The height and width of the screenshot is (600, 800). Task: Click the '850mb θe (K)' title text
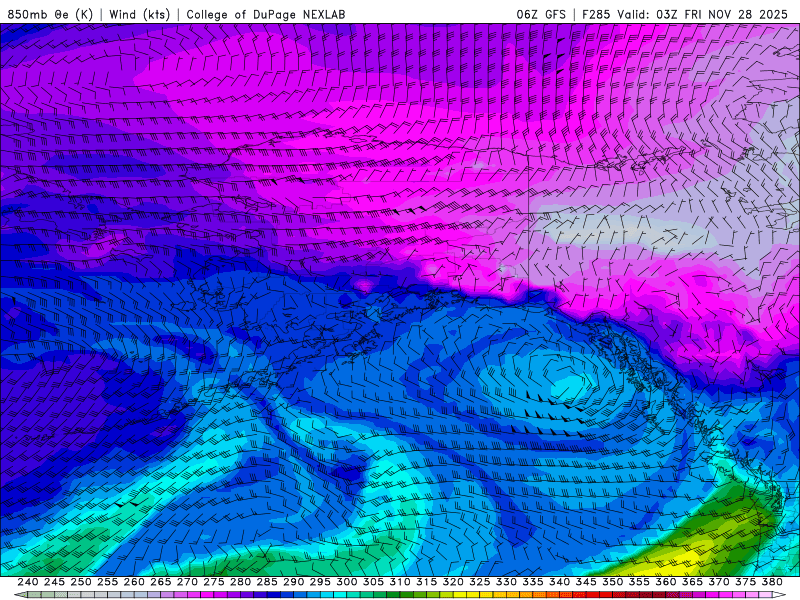[50, 14]
